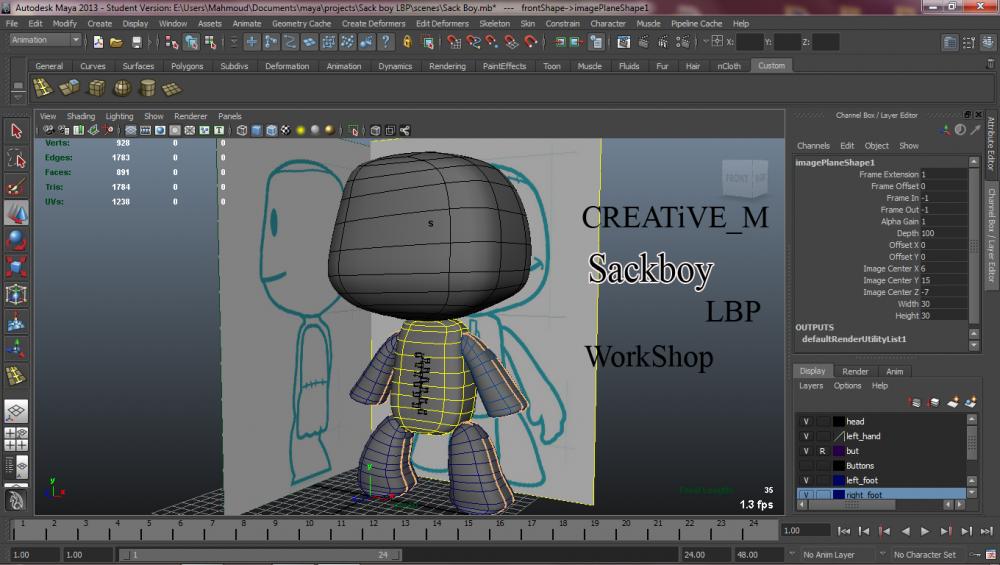Click the New Scene icon
This screenshot has width=1000, height=565.
pos(98,42)
